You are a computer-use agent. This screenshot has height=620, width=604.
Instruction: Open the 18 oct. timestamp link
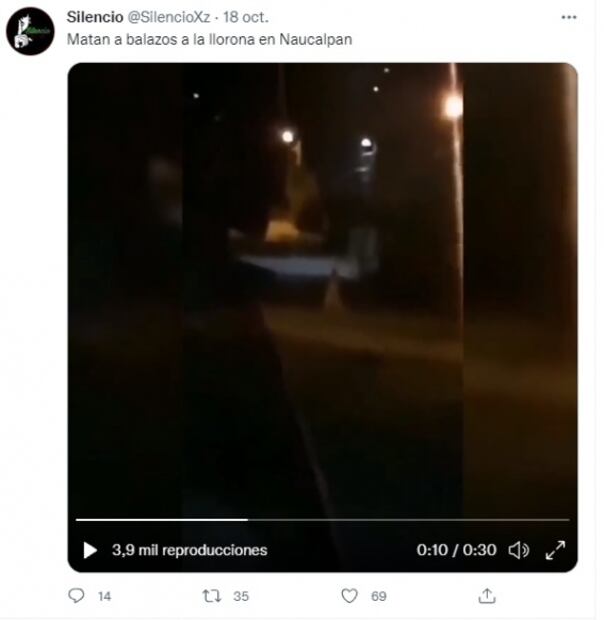coord(246,17)
